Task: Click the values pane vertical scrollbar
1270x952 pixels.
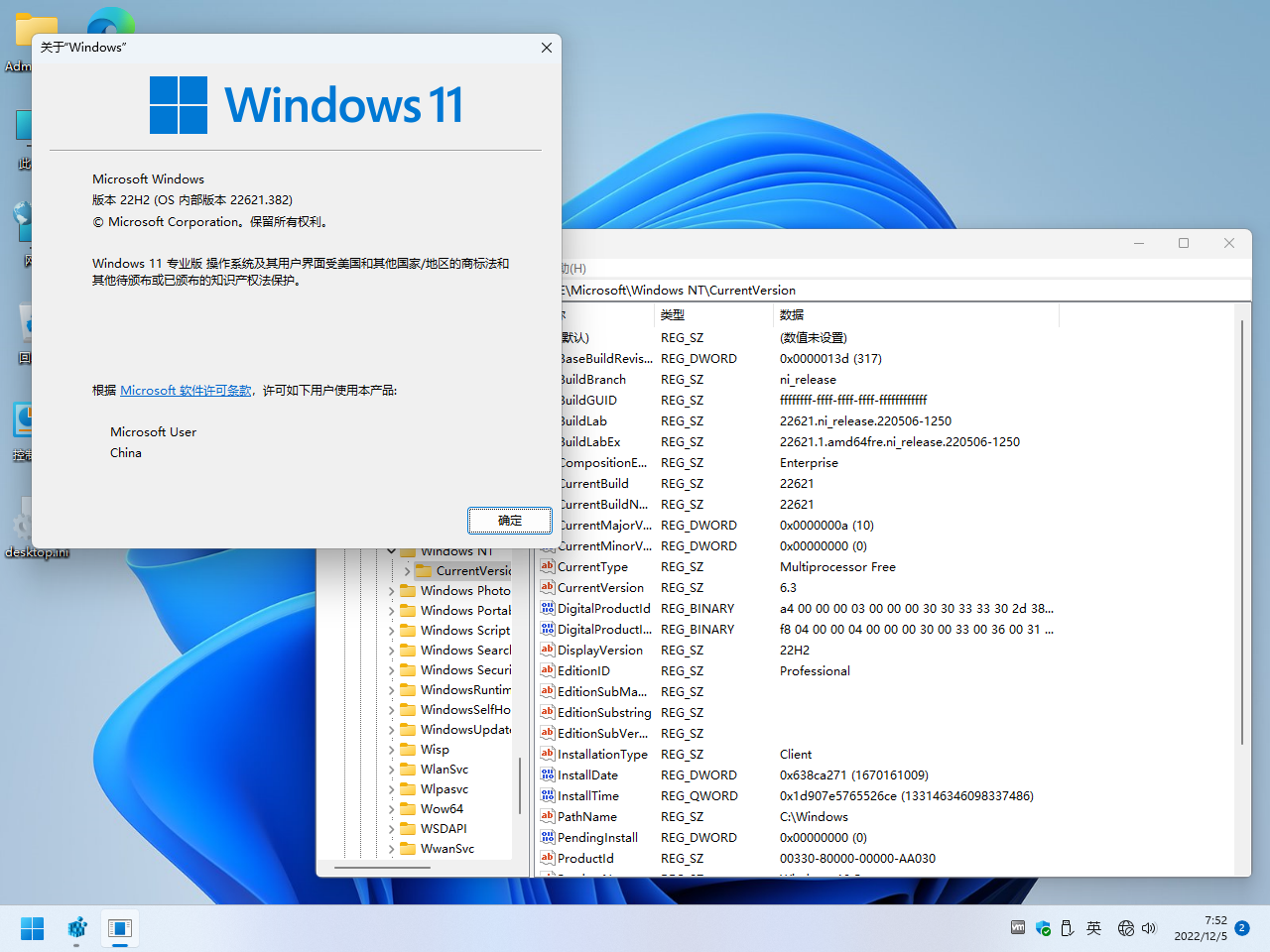Action: click(1242, 532)
